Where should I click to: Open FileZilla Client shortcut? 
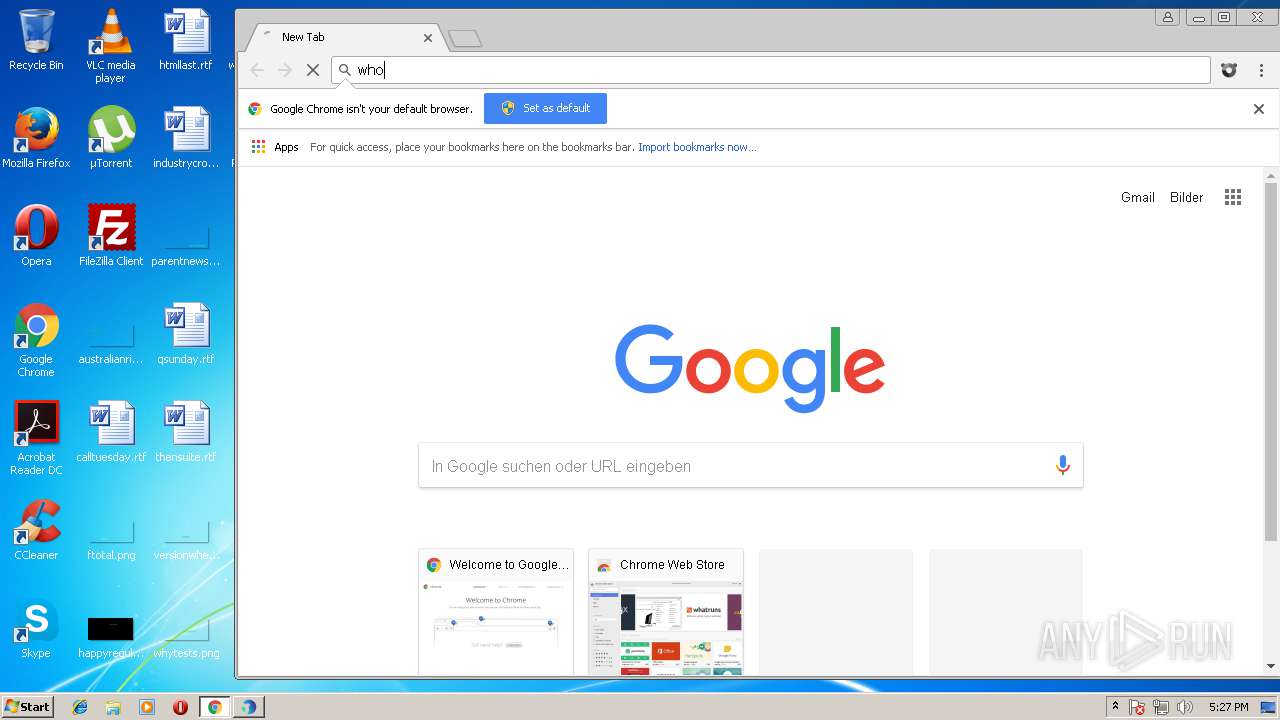coord(110,236)
